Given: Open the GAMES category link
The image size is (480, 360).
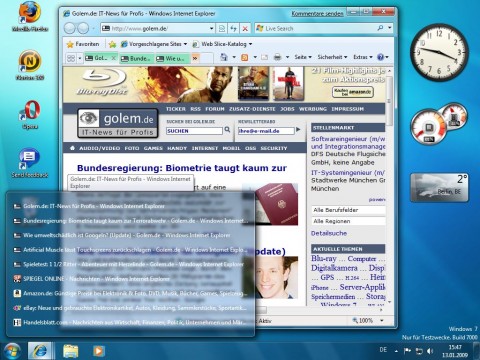Looking at the screenshot, I should click(x=153, y=148).
